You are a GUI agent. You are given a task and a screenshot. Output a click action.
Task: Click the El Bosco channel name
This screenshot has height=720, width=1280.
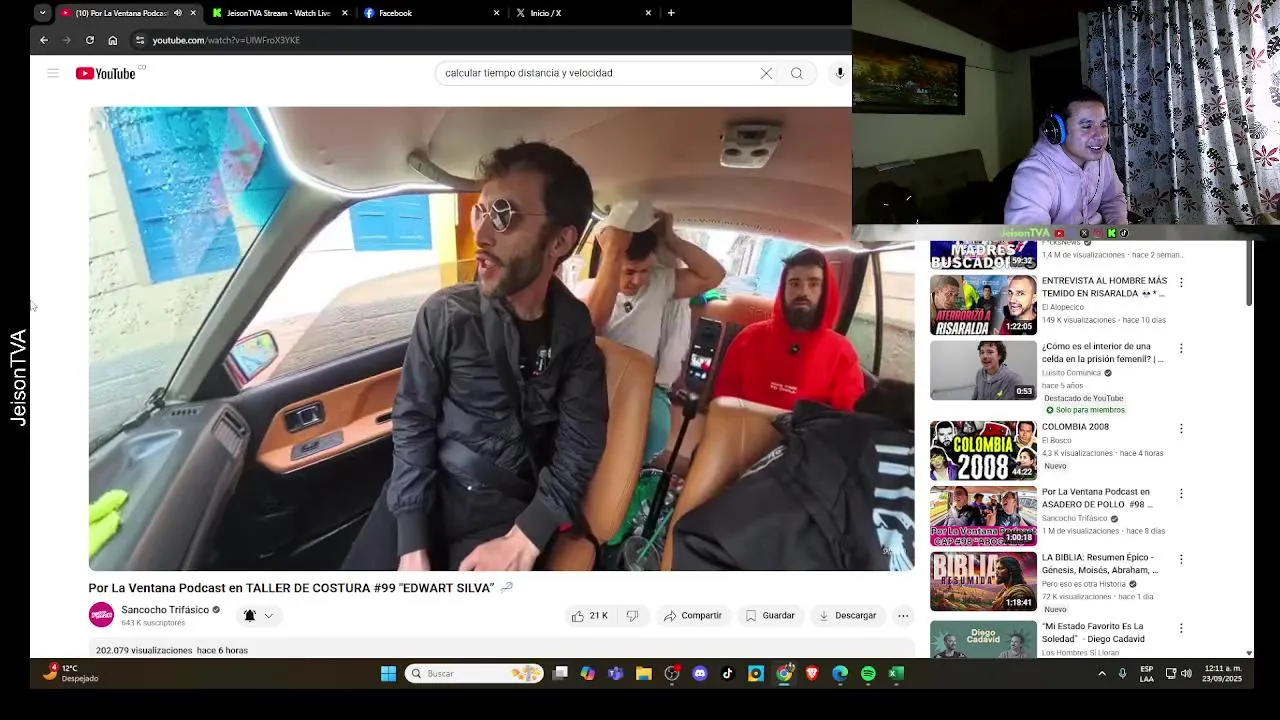1058,440
